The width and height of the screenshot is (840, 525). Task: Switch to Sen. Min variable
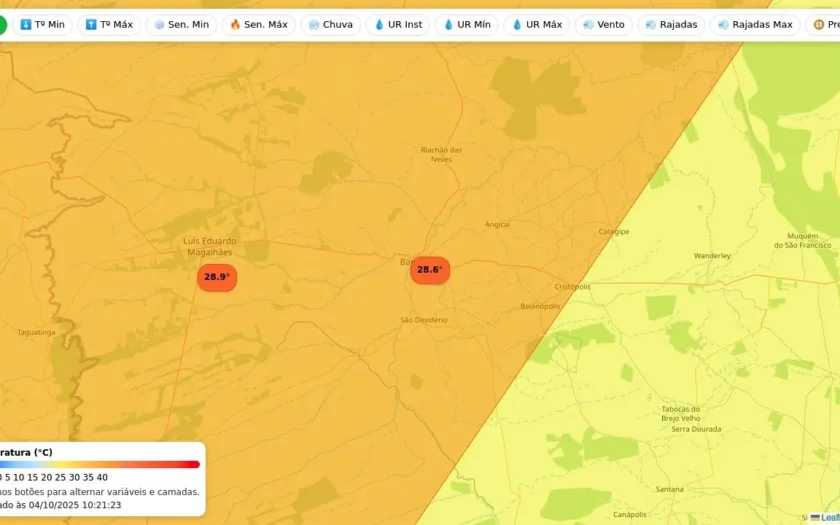[x=182, y=25]
